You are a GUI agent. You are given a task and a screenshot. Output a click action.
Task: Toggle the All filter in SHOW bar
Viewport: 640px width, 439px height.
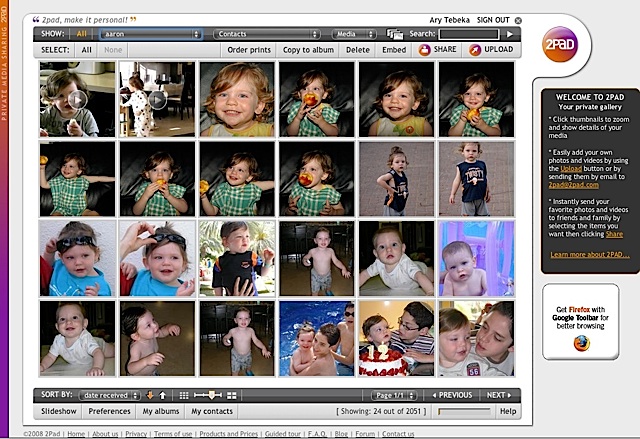(x=81, y=34)
